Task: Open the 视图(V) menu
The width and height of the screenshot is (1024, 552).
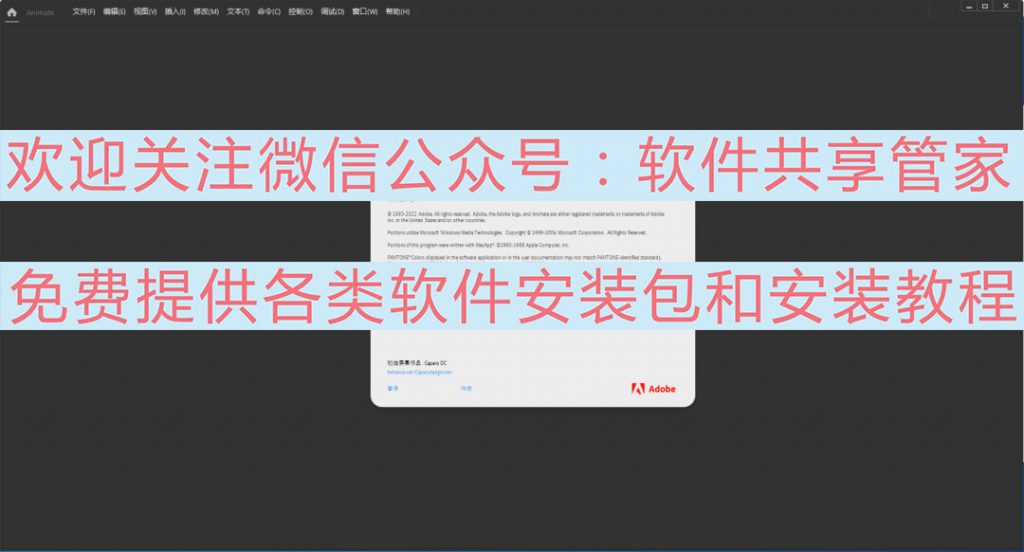Action: (145, 12)
